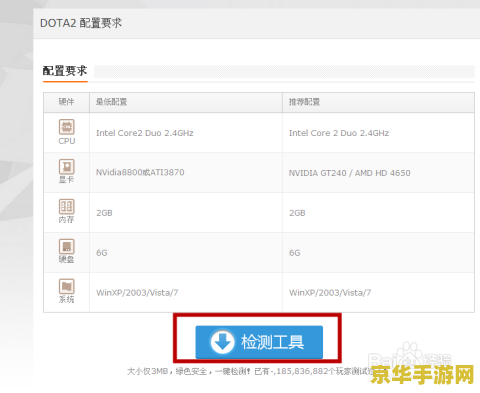Select NVIDIA GT240 / AMD HD 4650 cell
480x393 pixels.
coord(378,173)
